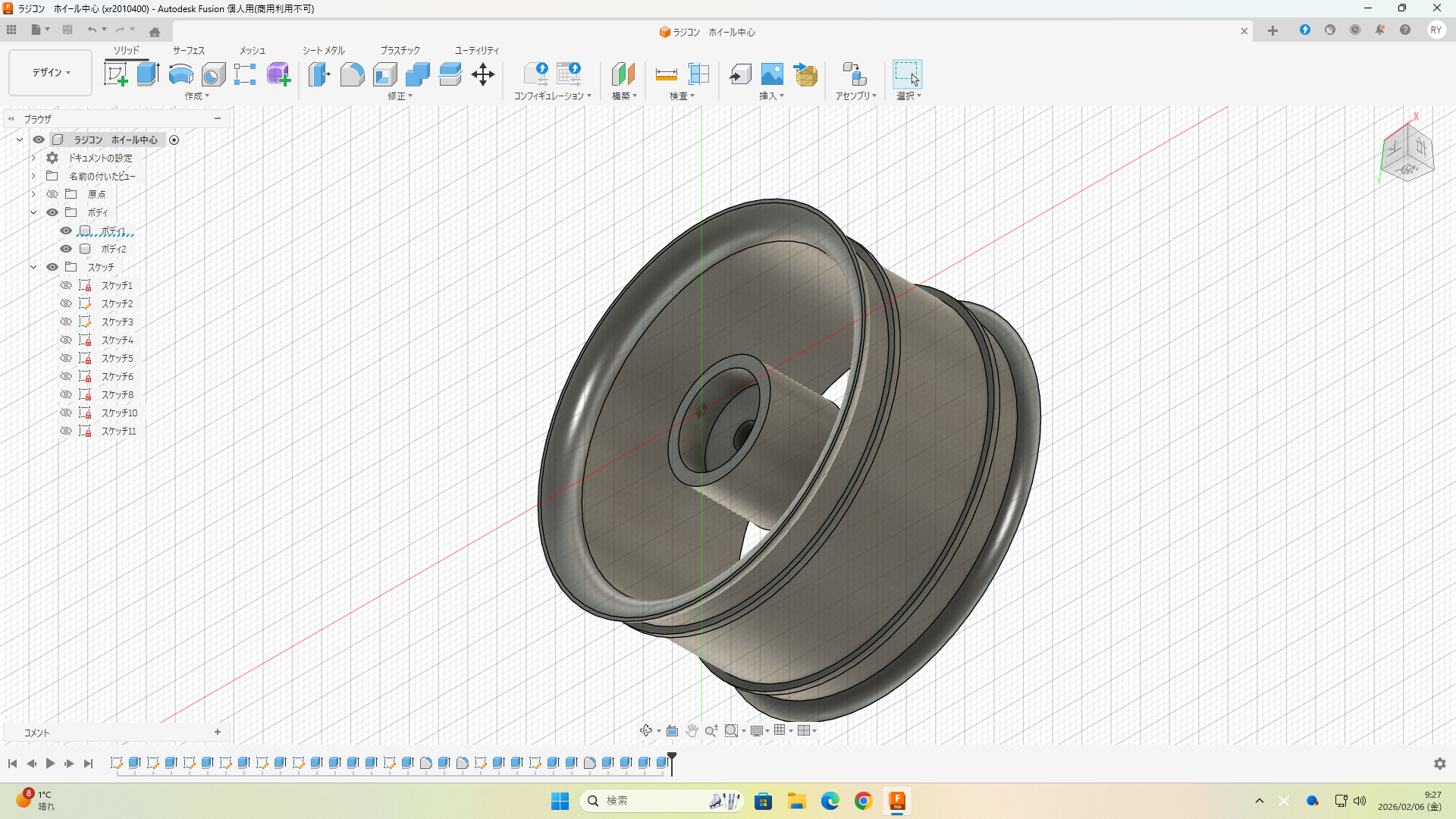Click the Measure ruler icon

point(666,74)
